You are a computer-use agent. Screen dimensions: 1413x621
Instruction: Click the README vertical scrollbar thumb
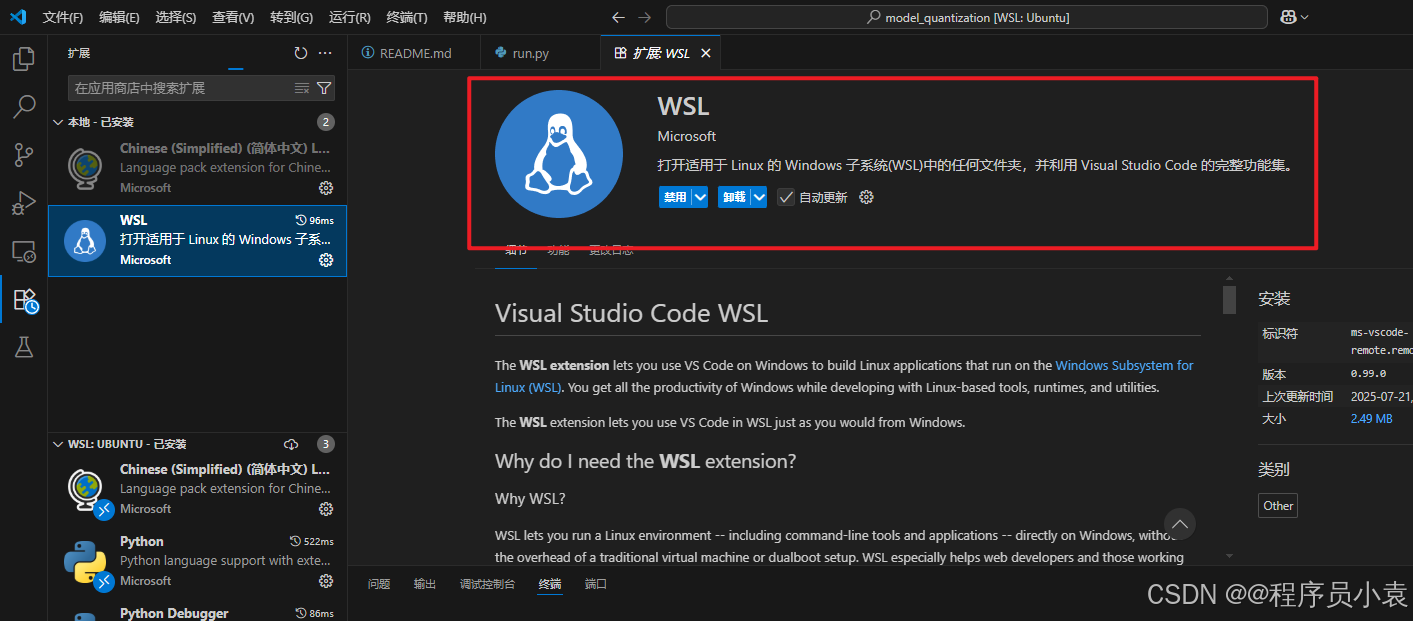click(x=1229, y=299)
